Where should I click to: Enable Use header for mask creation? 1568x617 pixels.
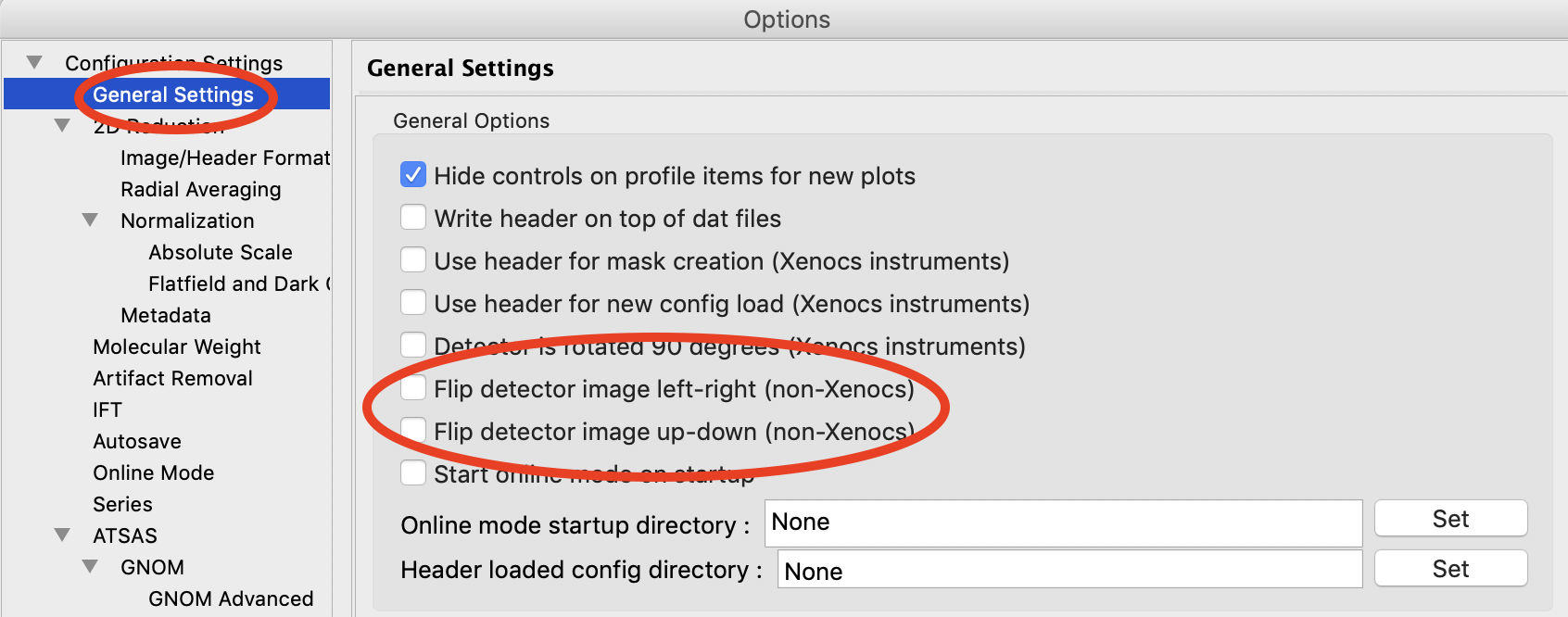coord(413,260)
